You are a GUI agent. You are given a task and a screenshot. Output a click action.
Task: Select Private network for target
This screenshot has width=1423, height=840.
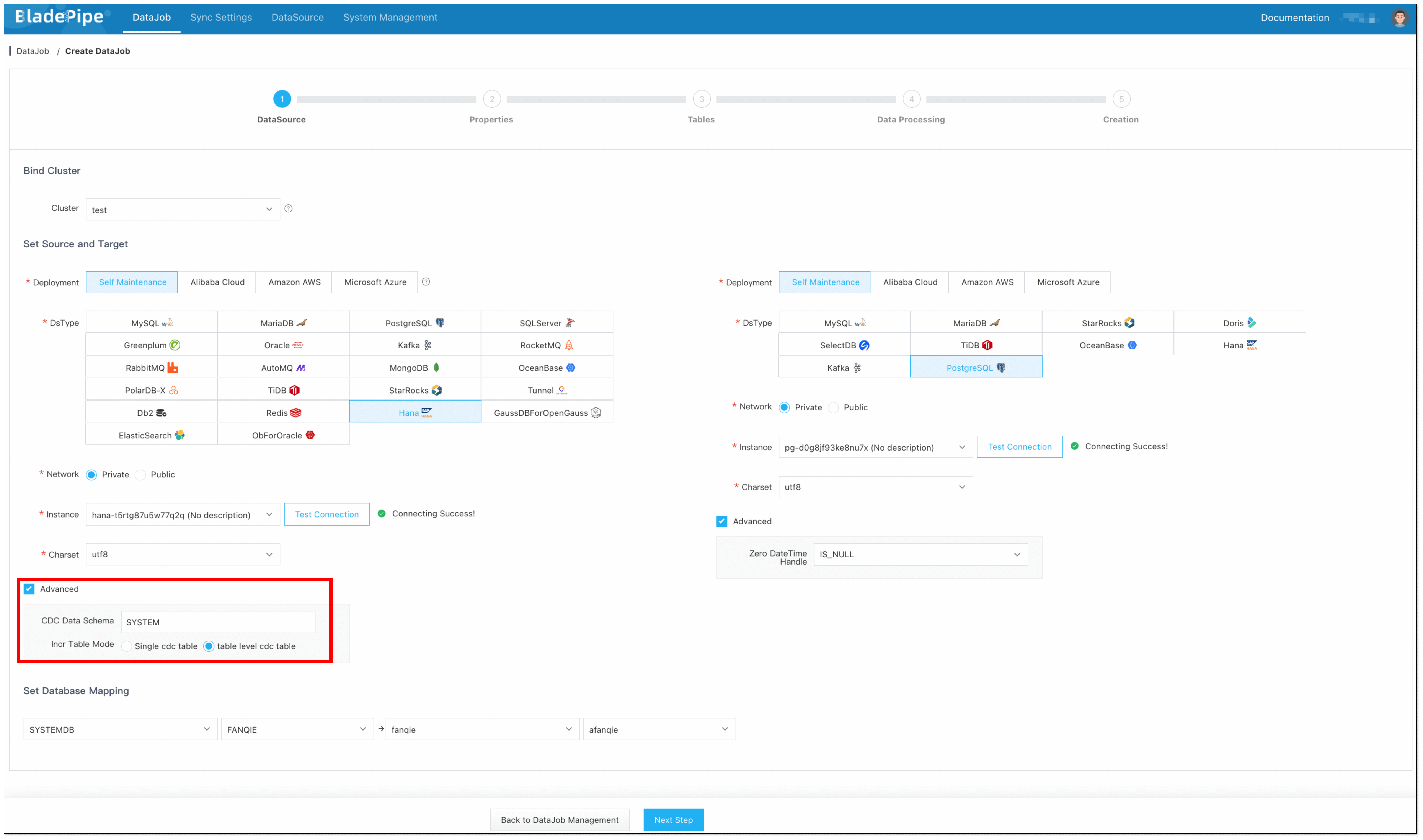784,408
